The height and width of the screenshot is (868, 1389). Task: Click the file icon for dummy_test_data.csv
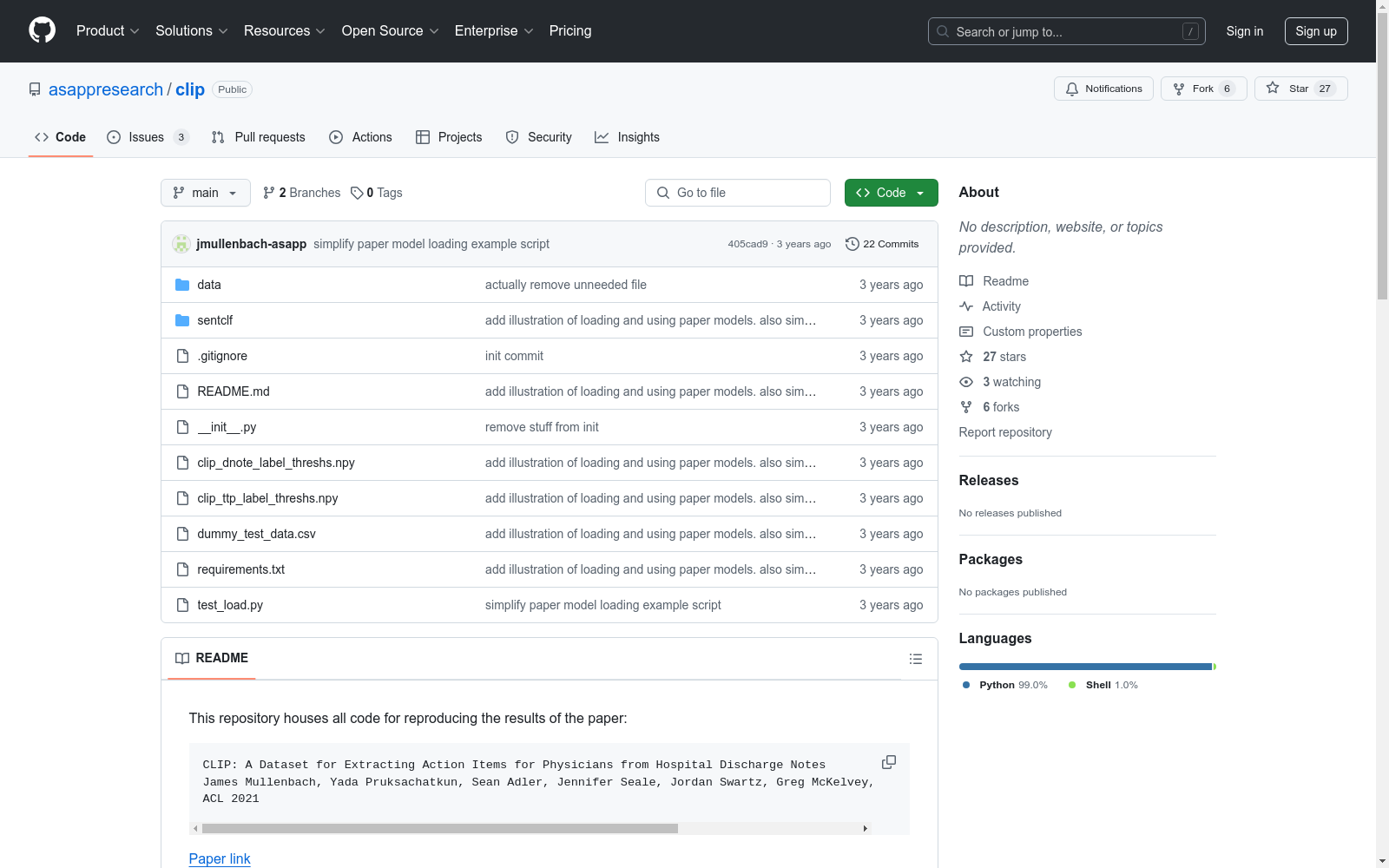182,534
